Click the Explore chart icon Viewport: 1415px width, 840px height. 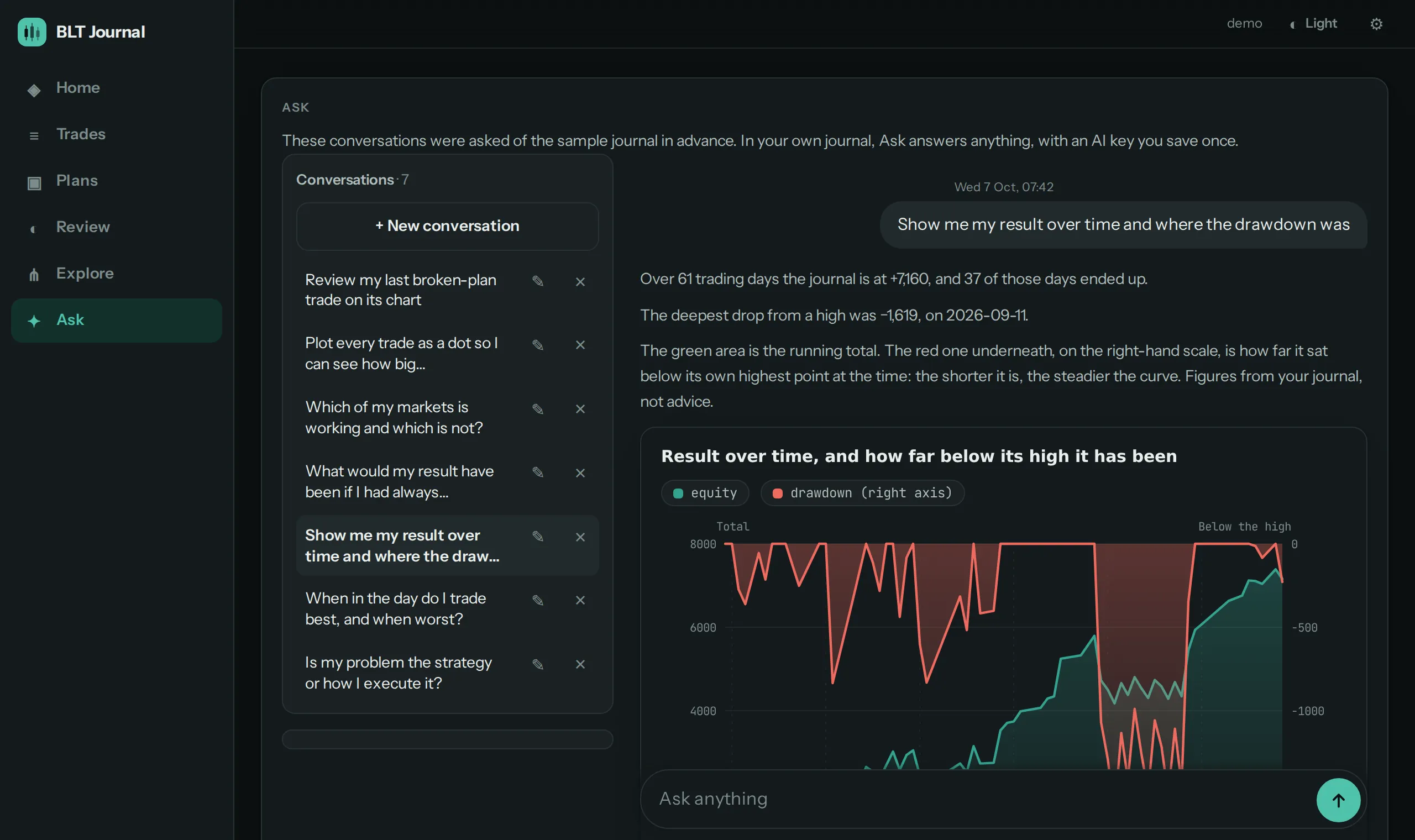coord(34,275)
